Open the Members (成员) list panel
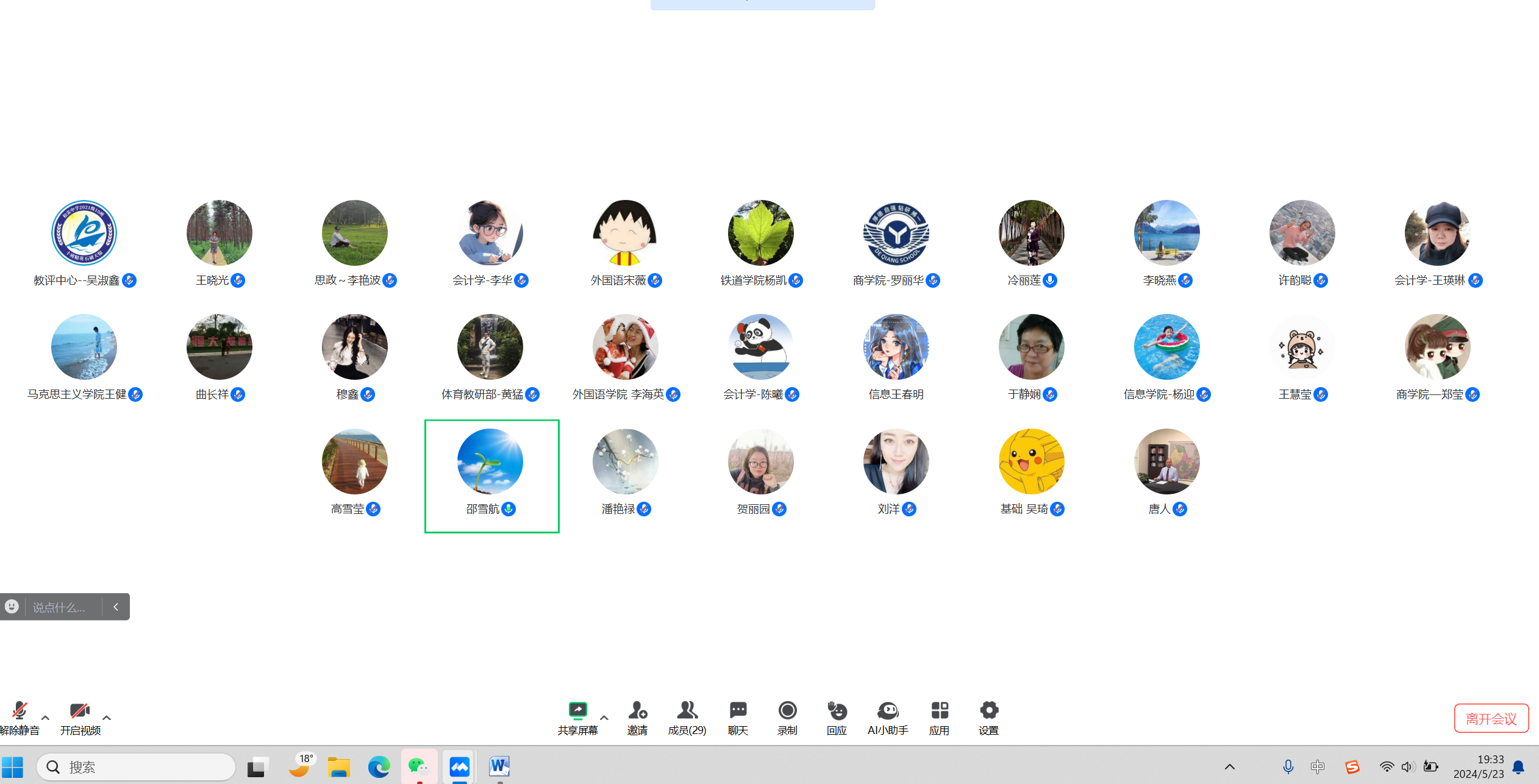Screen dimensions: 1539x784 pyautogui.click(x=687, y=711)
